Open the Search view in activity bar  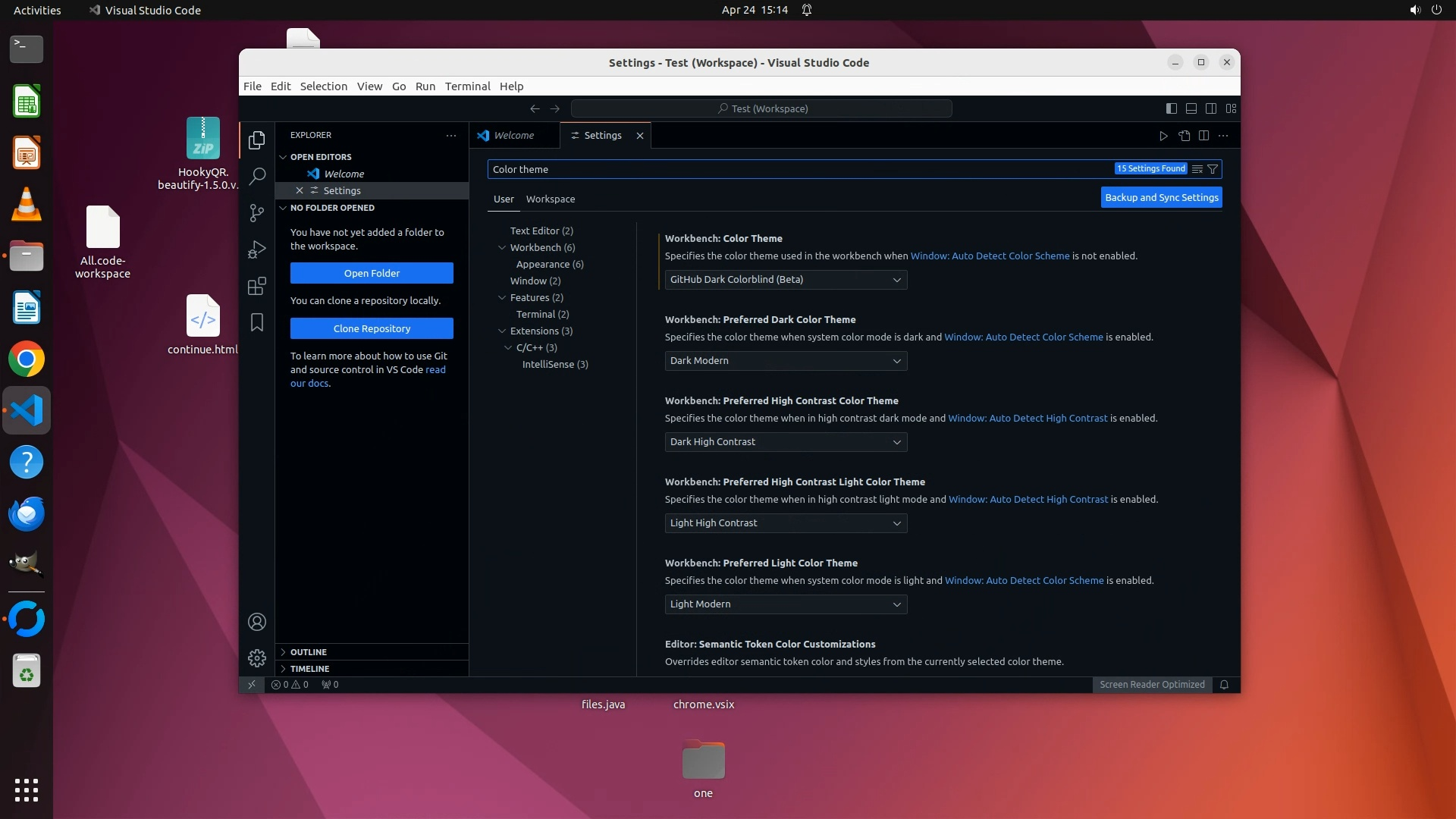[x=257, y=176]
